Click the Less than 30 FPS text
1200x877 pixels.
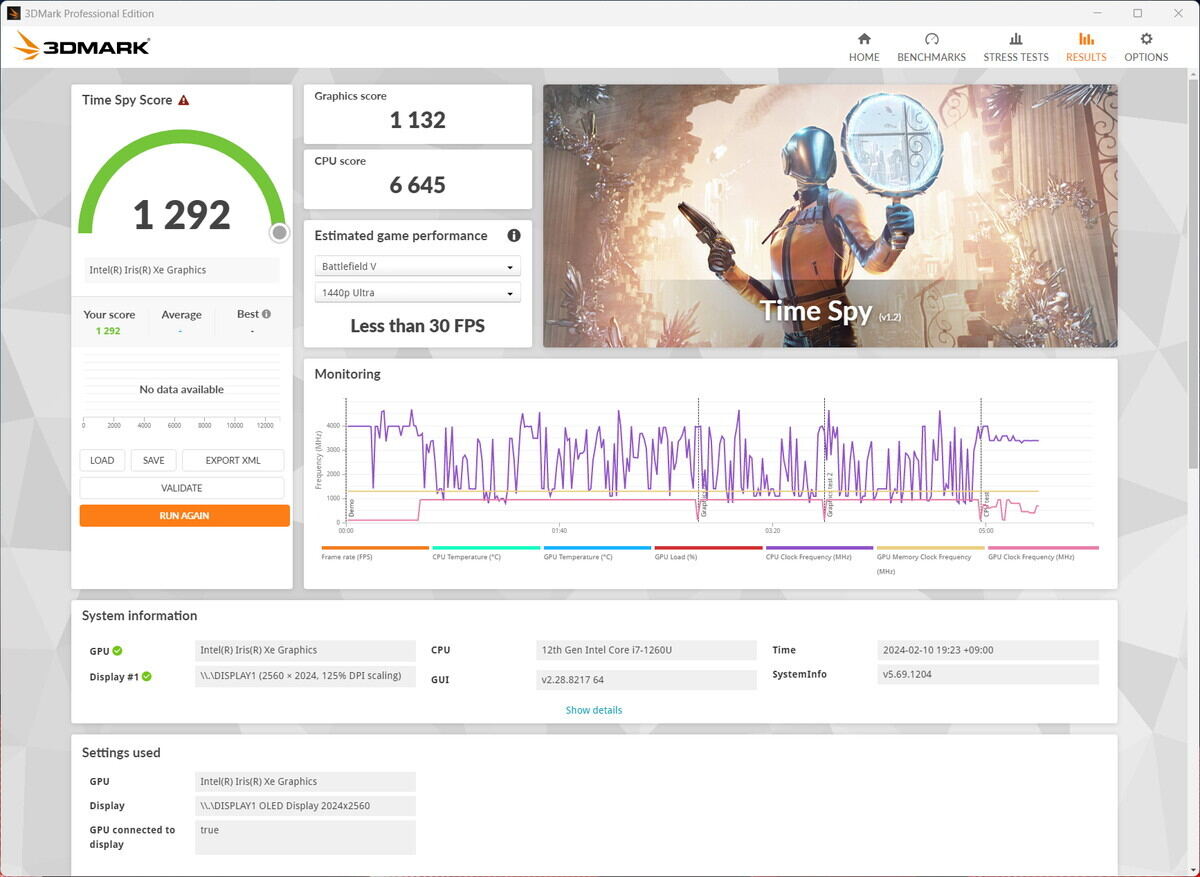pos(418,326)
